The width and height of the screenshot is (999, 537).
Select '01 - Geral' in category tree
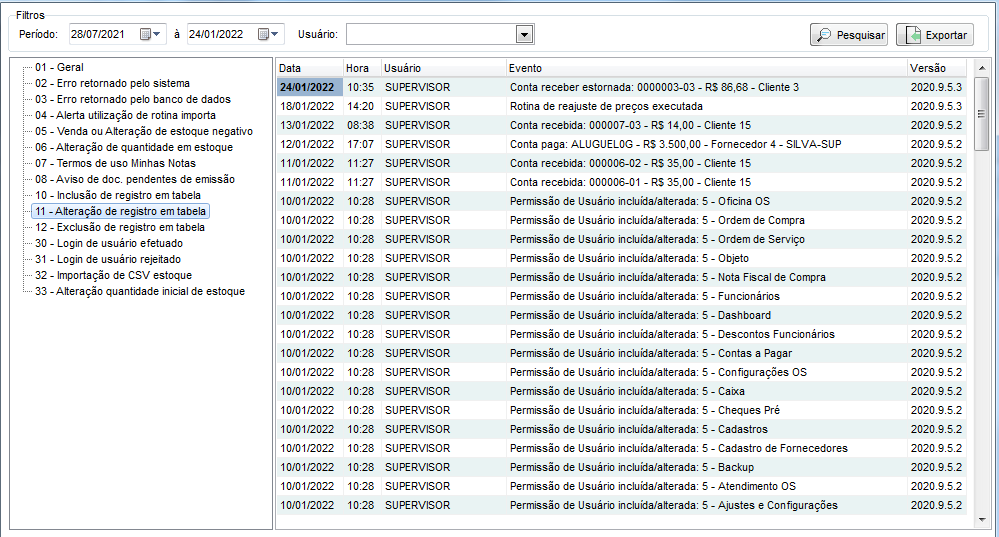point(59,67)
